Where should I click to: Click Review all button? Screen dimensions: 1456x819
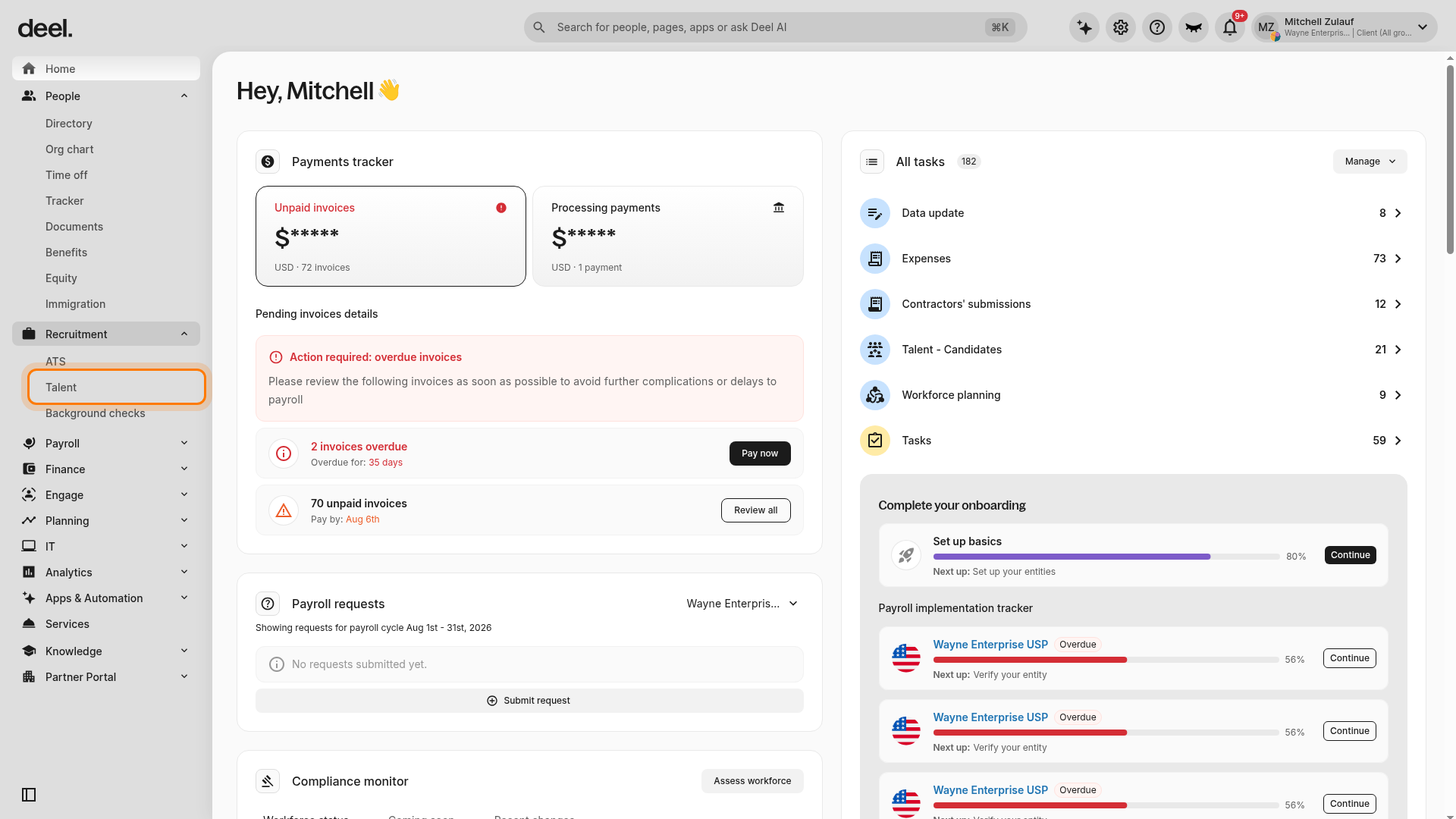pos(756,510)
